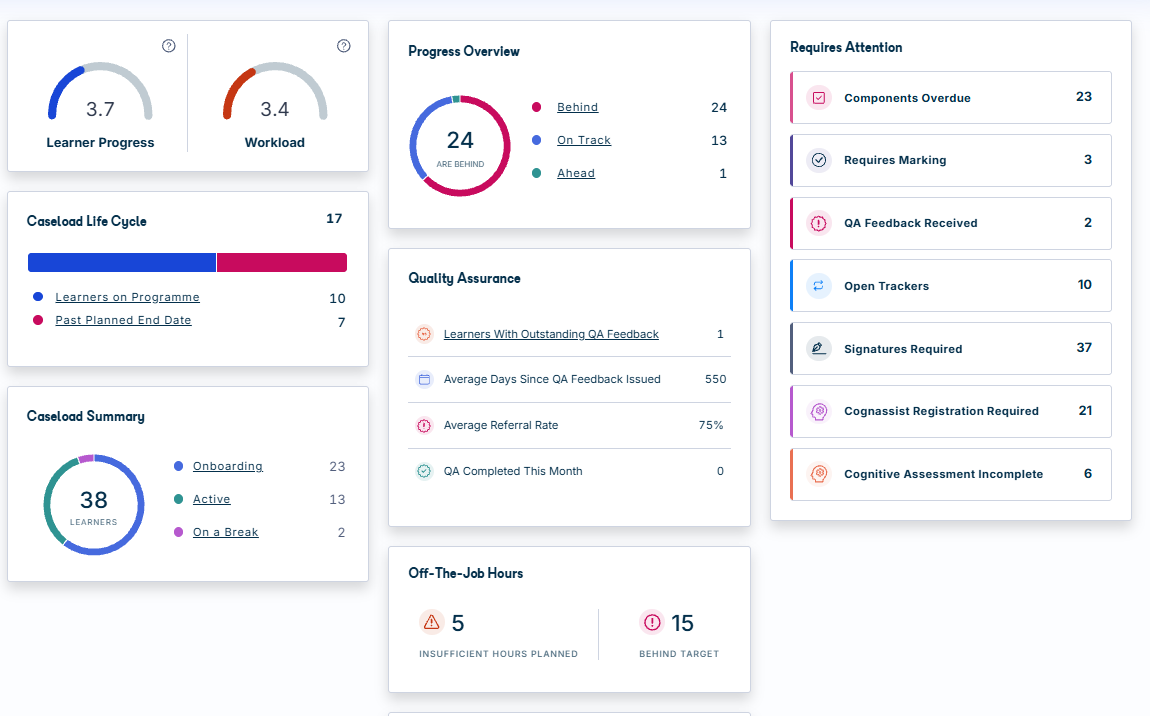Click the Caseload Summary donut chart

[94, 505]
